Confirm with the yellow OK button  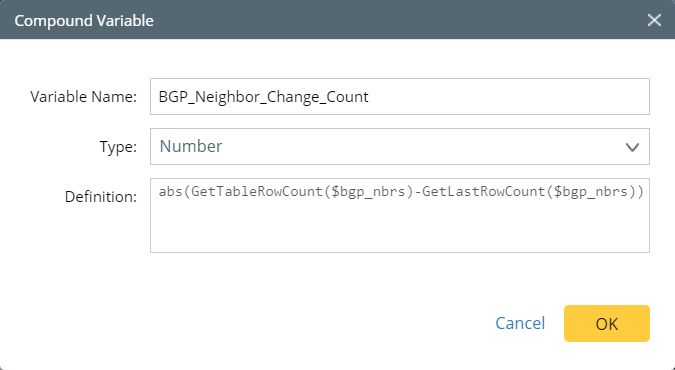[607, 323]
